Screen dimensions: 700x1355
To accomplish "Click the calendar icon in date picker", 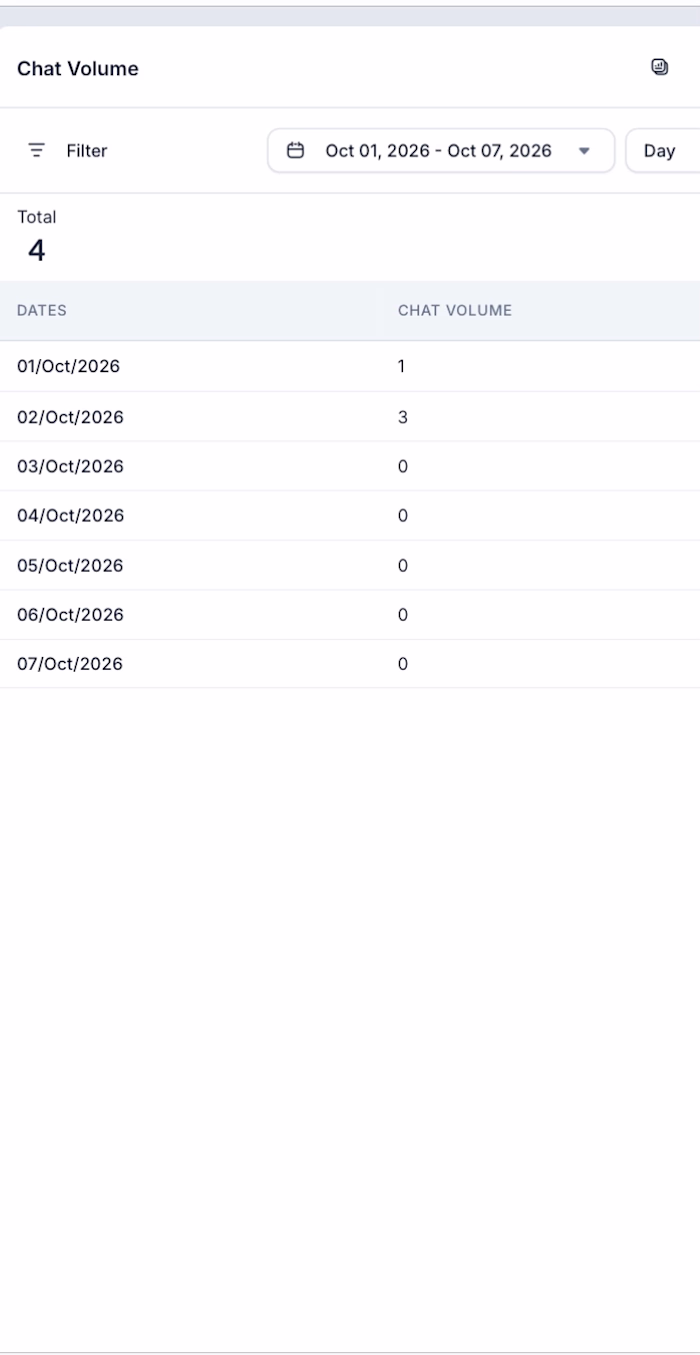I will click(x=295, y=150).
